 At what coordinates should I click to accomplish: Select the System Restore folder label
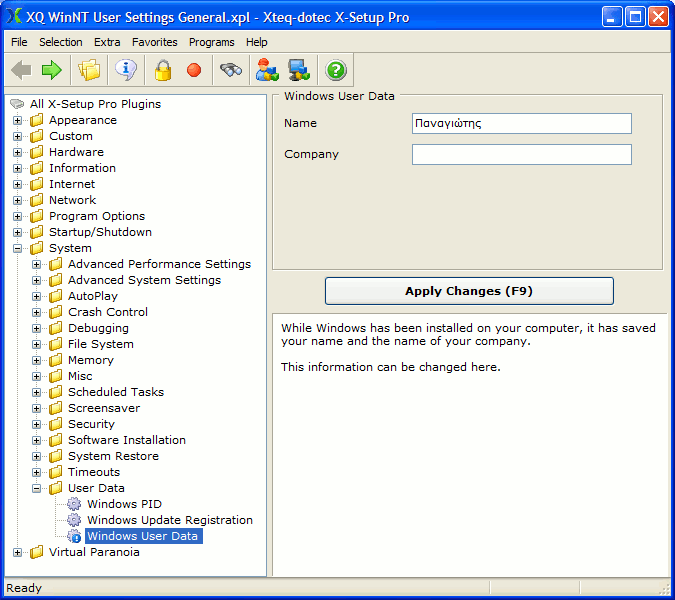113,456
